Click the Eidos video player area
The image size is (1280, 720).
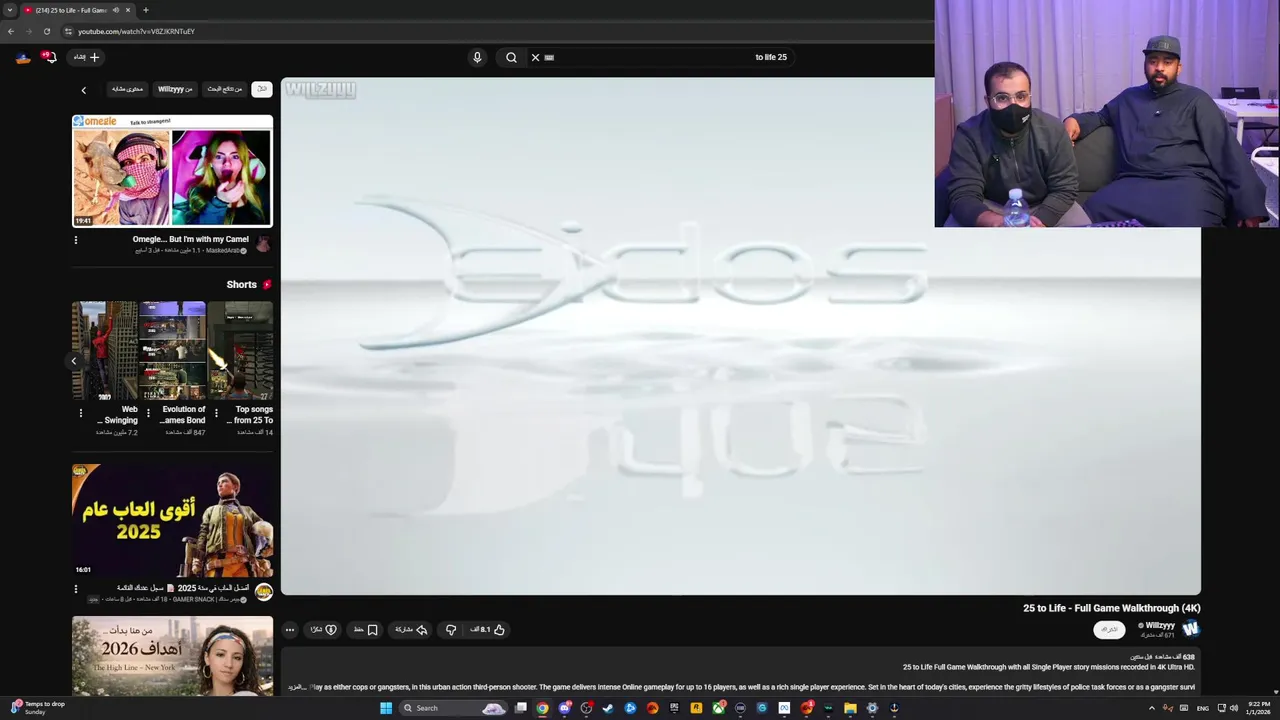pos(740,336)
